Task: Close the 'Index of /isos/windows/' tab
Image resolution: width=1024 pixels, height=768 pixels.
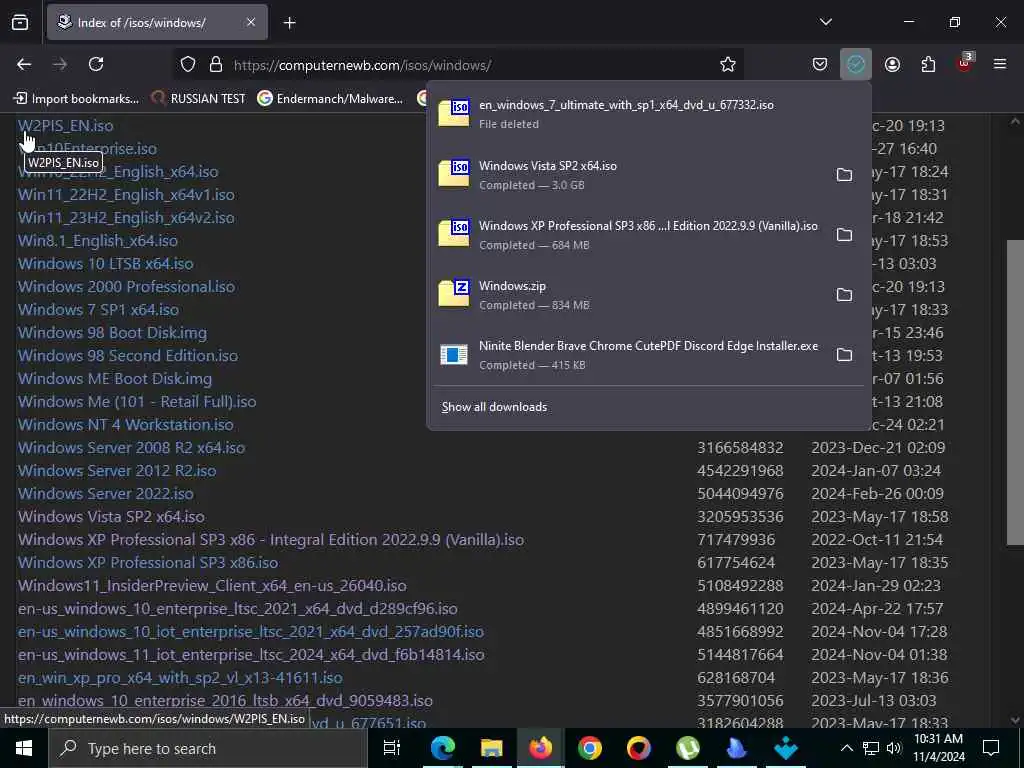Action: coord(251,22)
